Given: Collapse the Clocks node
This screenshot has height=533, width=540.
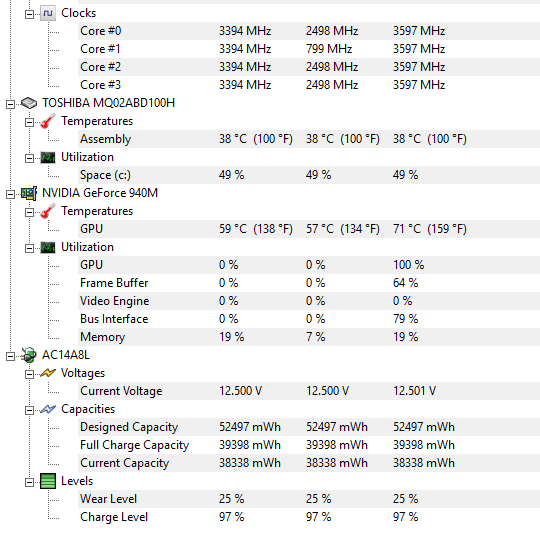Looking at the screenshot, I should coord(30,14).
